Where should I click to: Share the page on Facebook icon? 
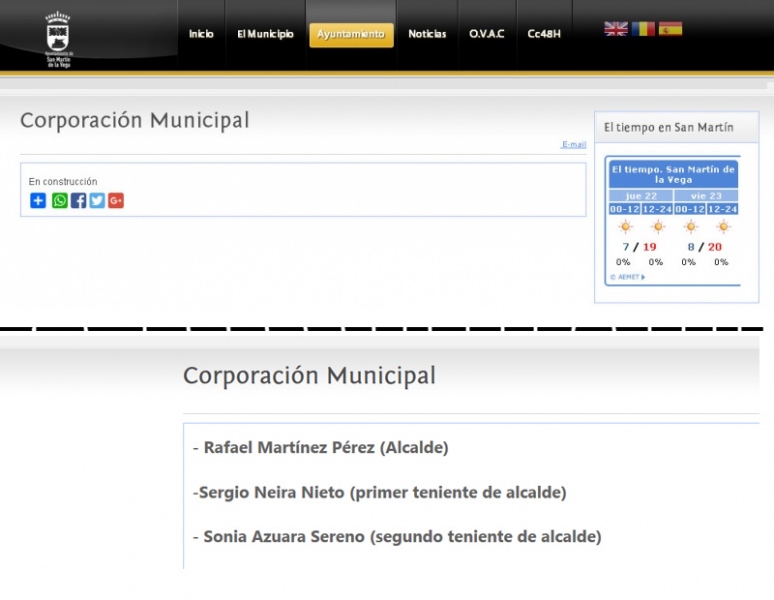(78, 201)
